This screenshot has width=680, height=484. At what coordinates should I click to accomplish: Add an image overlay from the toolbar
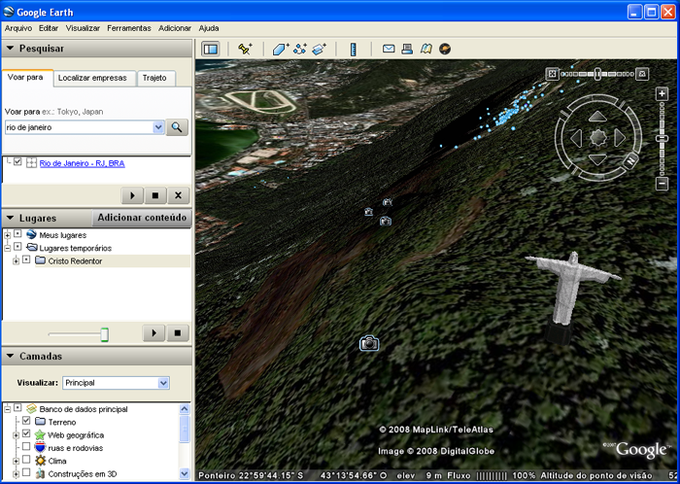[319, 49]
